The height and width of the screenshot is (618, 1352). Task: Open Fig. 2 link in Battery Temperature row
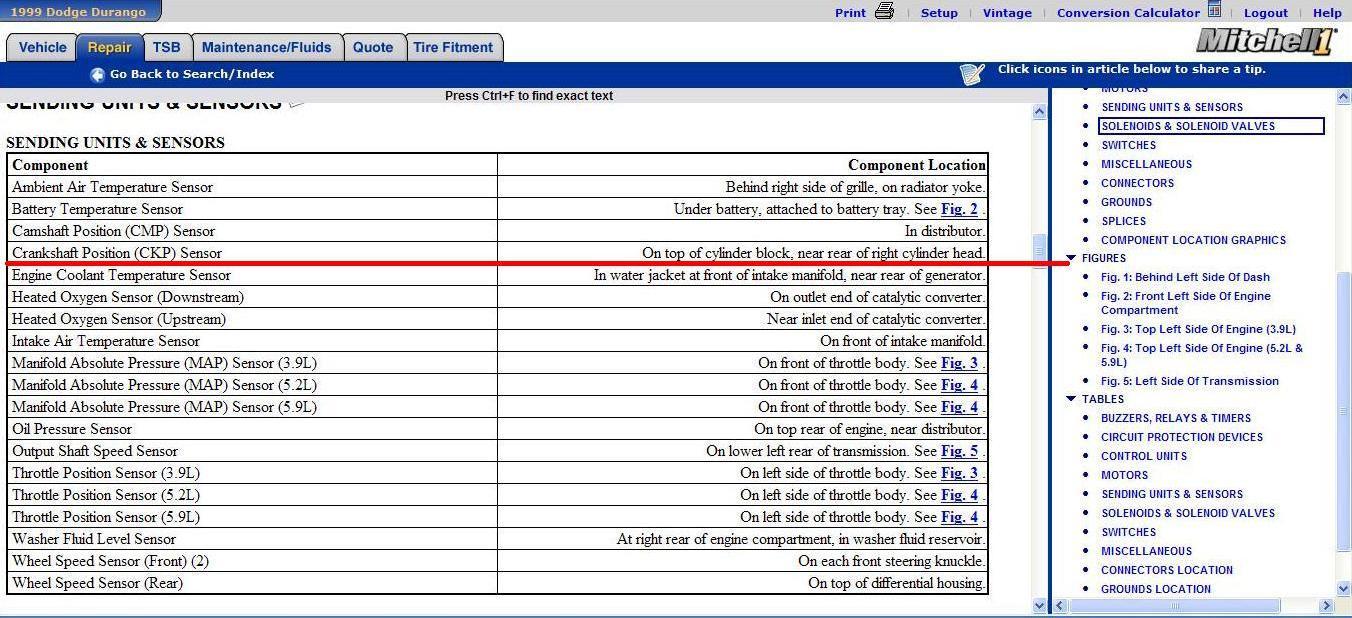(959, 209)
